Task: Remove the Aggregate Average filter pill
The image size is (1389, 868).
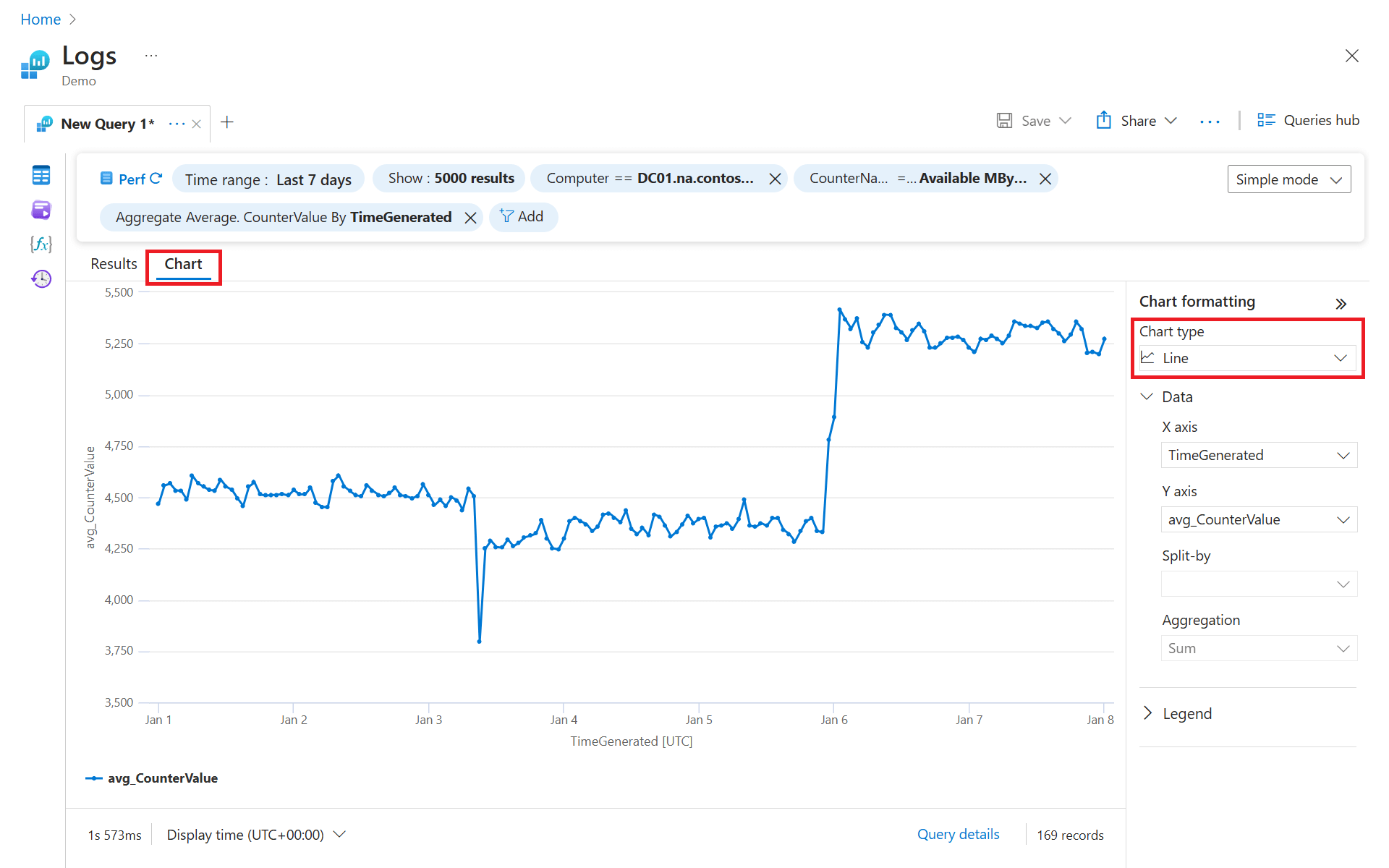Action: pyautogui.click(x=470, y=218)
